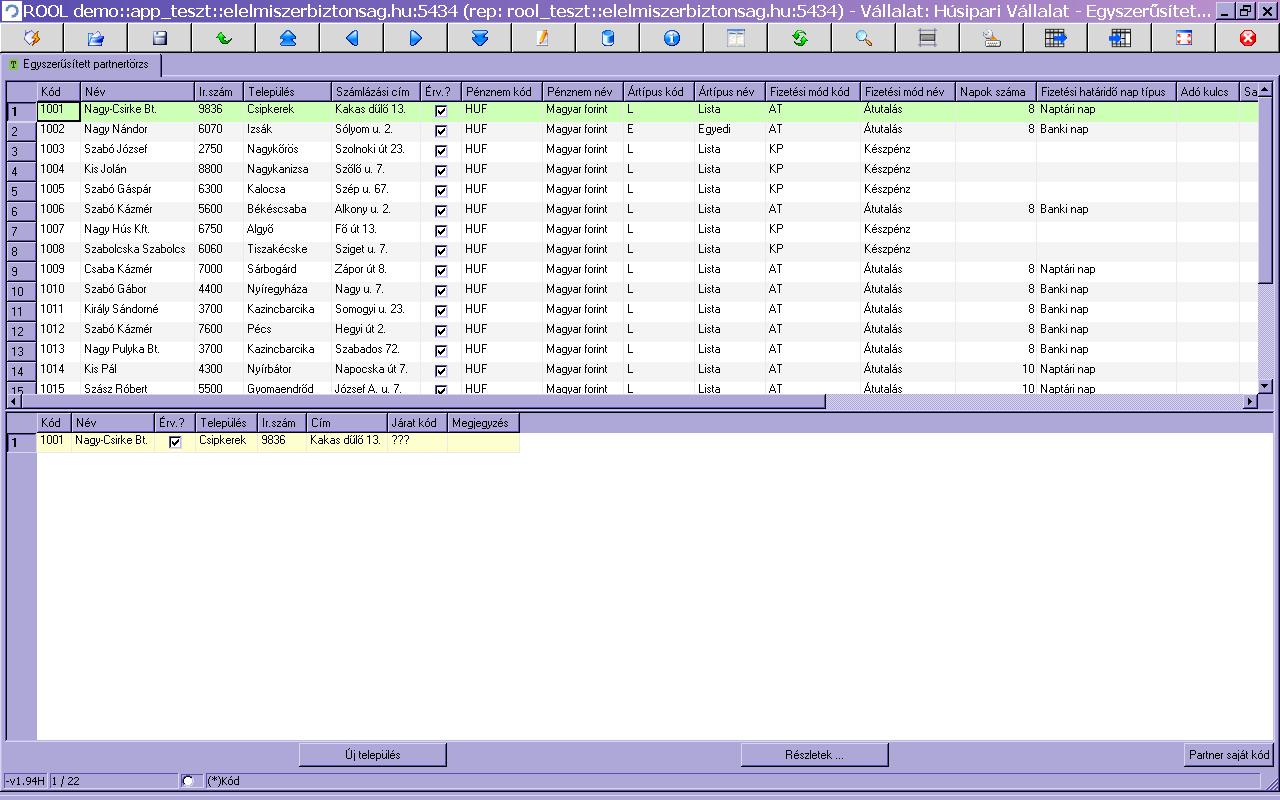The width and height of the screenshot is (1280, 800).
Task: Toggle Érv.? checkbox for Kis Jolán row
Action: pyautogui.click(x=441, y=171)
